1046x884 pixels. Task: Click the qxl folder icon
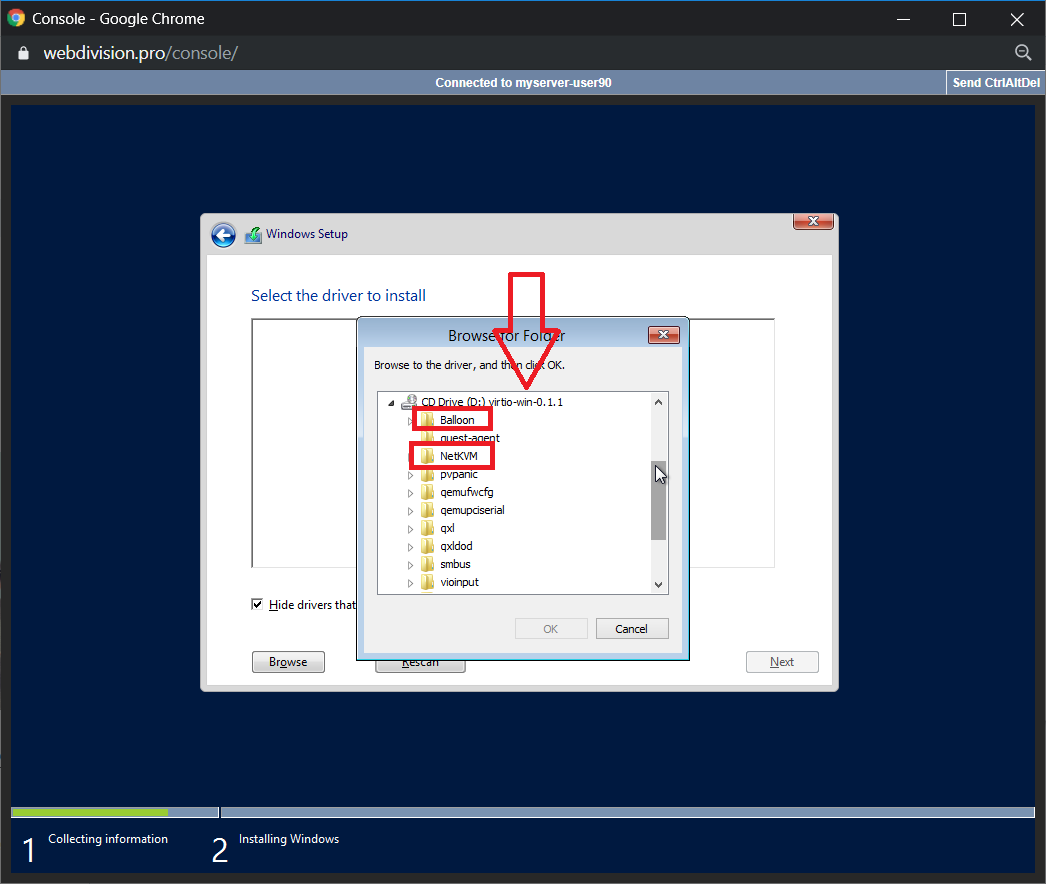[427, 528]
